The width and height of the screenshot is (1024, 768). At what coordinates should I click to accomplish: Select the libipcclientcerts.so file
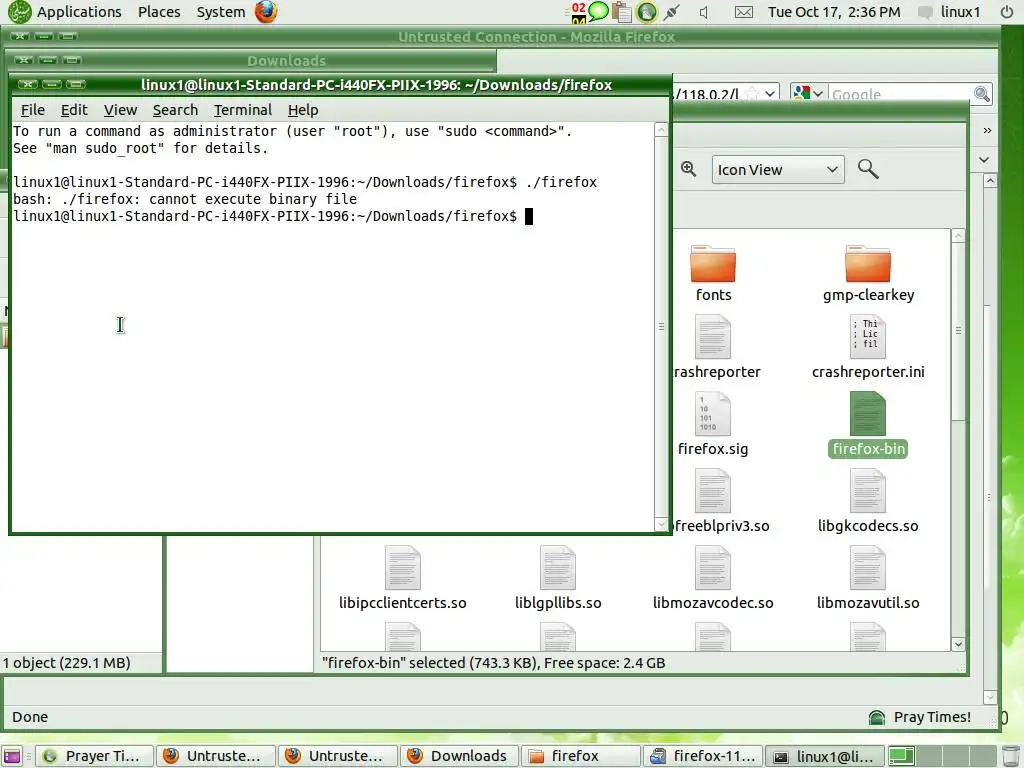(x=402, y=579)
